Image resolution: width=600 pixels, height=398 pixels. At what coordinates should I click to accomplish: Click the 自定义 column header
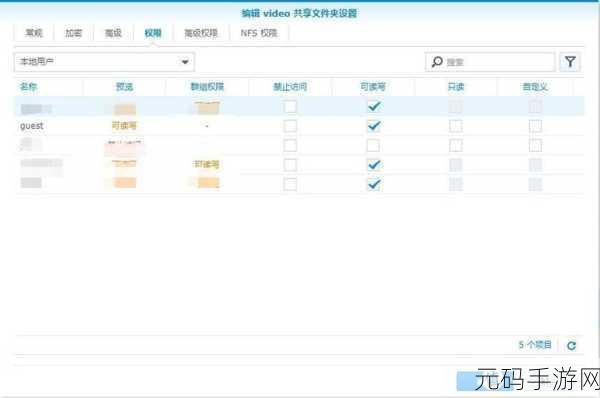535,86
